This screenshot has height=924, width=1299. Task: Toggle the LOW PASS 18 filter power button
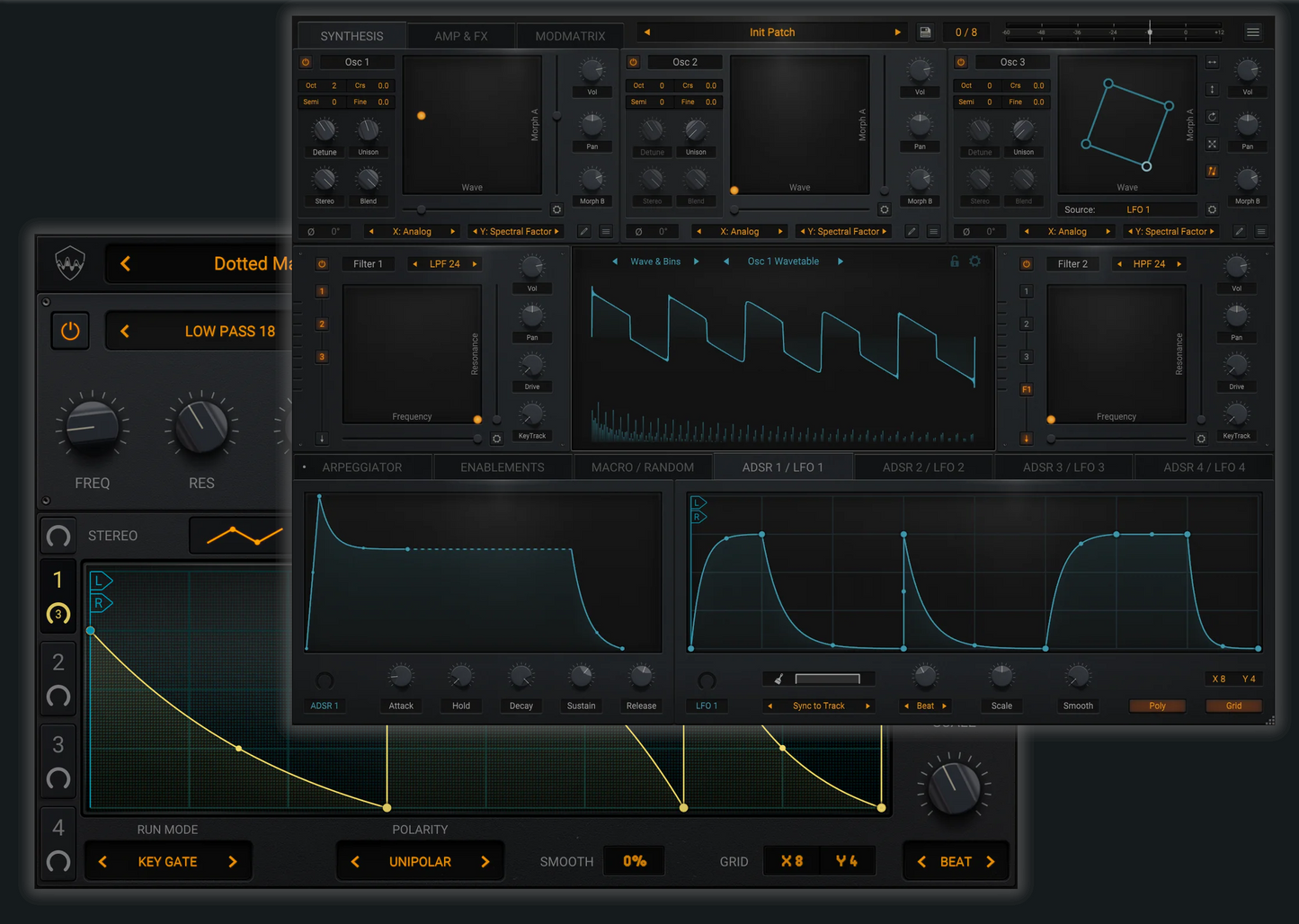70,331
